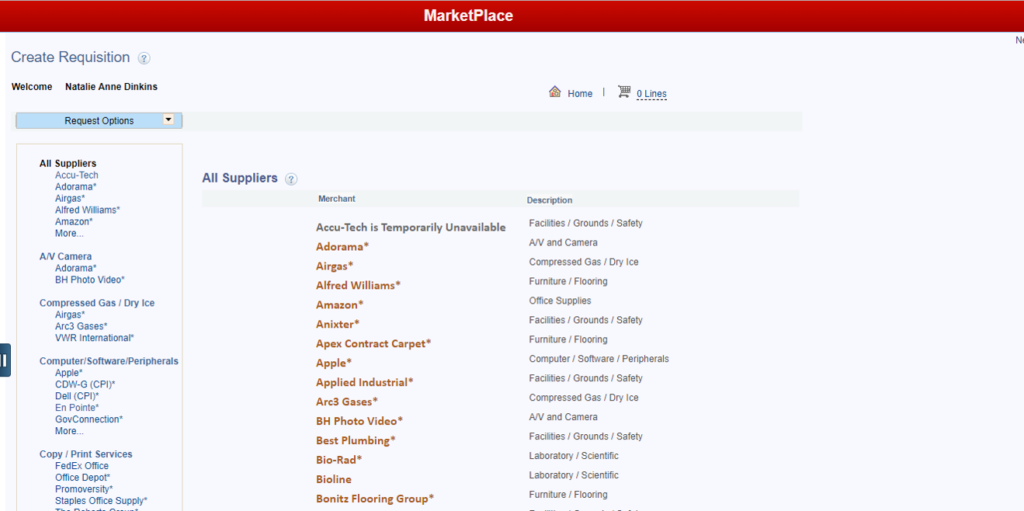Open Staples Office Supply* in the sidebar
1024x511 pixels.
[x=101, y=501]
